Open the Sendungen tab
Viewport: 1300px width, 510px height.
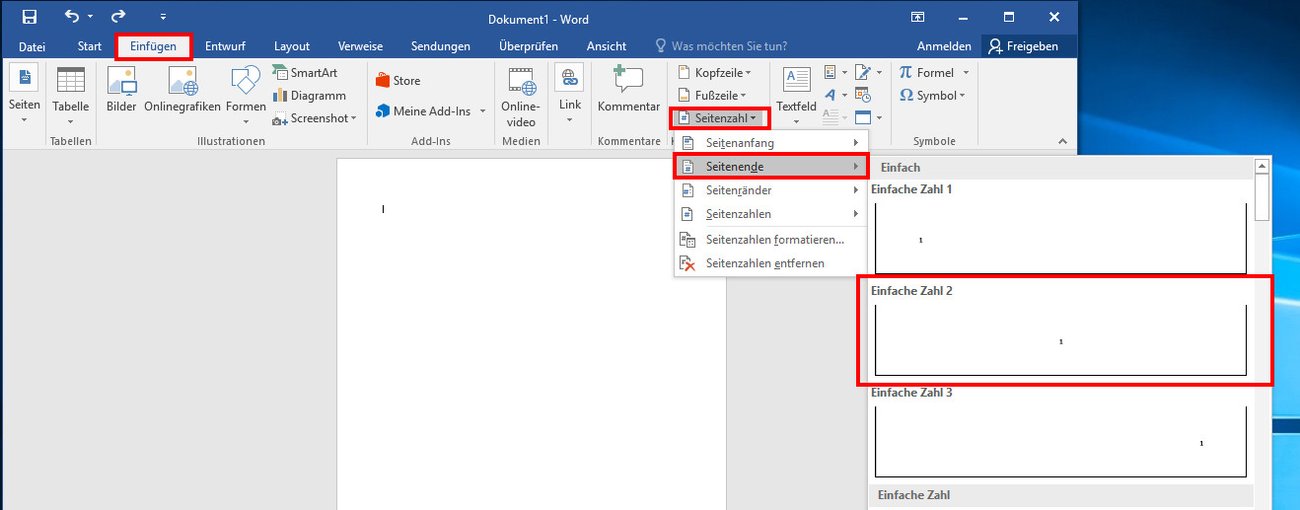(x=441, y=46)
